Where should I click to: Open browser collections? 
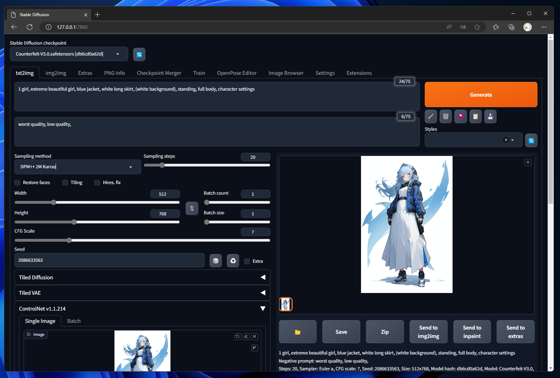[x=511, y=27]
